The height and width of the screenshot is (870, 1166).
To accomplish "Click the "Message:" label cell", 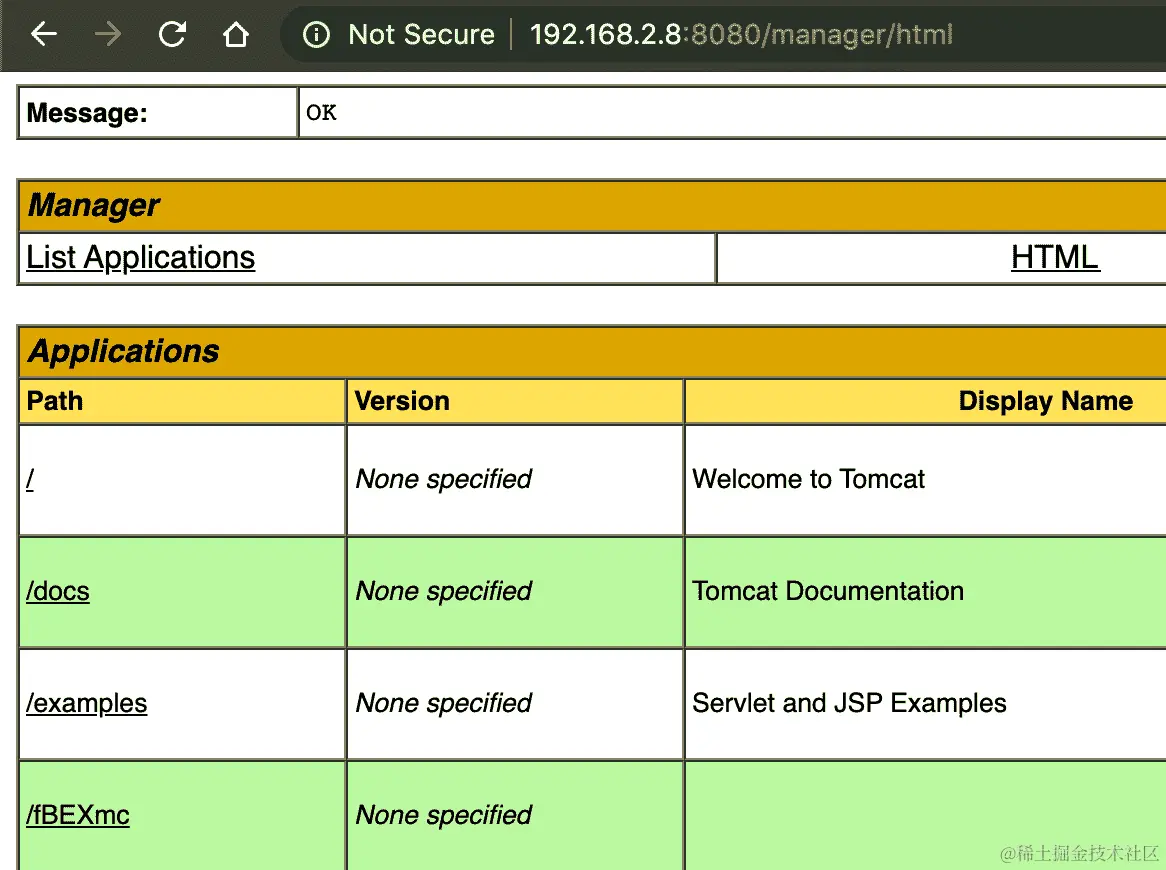I will [x=158, y=112].
